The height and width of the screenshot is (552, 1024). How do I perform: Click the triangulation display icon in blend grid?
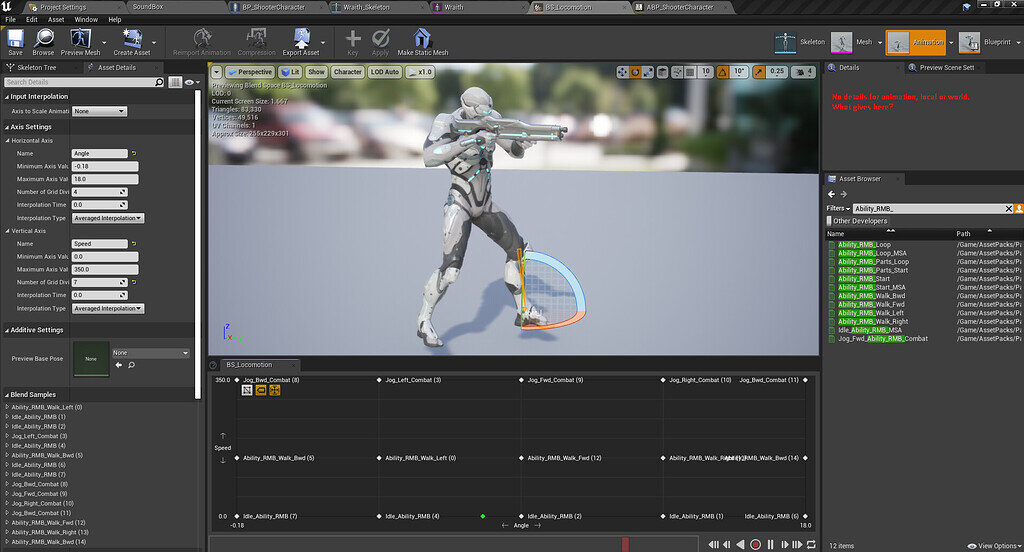[247, 390]
